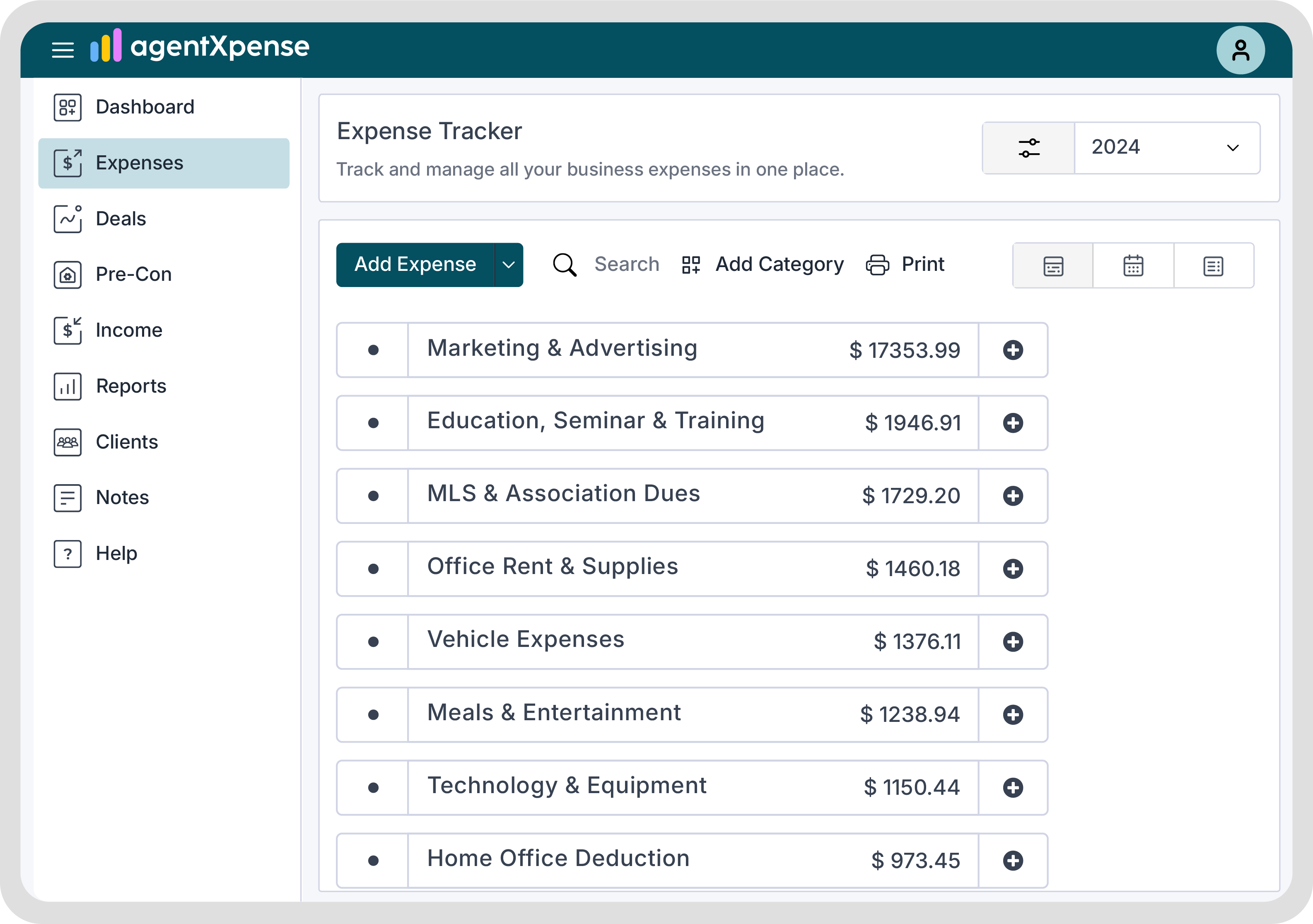This screenshot has width=1313, height=924.
Task: Expand the Add Expense dropdown arrow
Action: click(508, 265)
